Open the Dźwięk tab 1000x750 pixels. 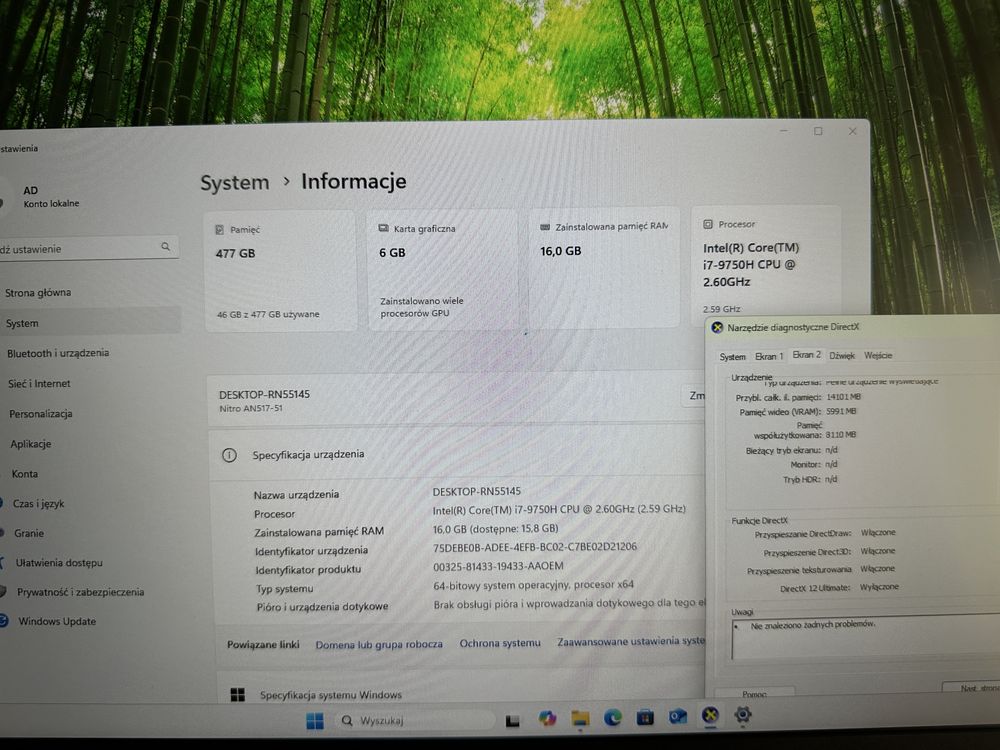tap(842, 356)
